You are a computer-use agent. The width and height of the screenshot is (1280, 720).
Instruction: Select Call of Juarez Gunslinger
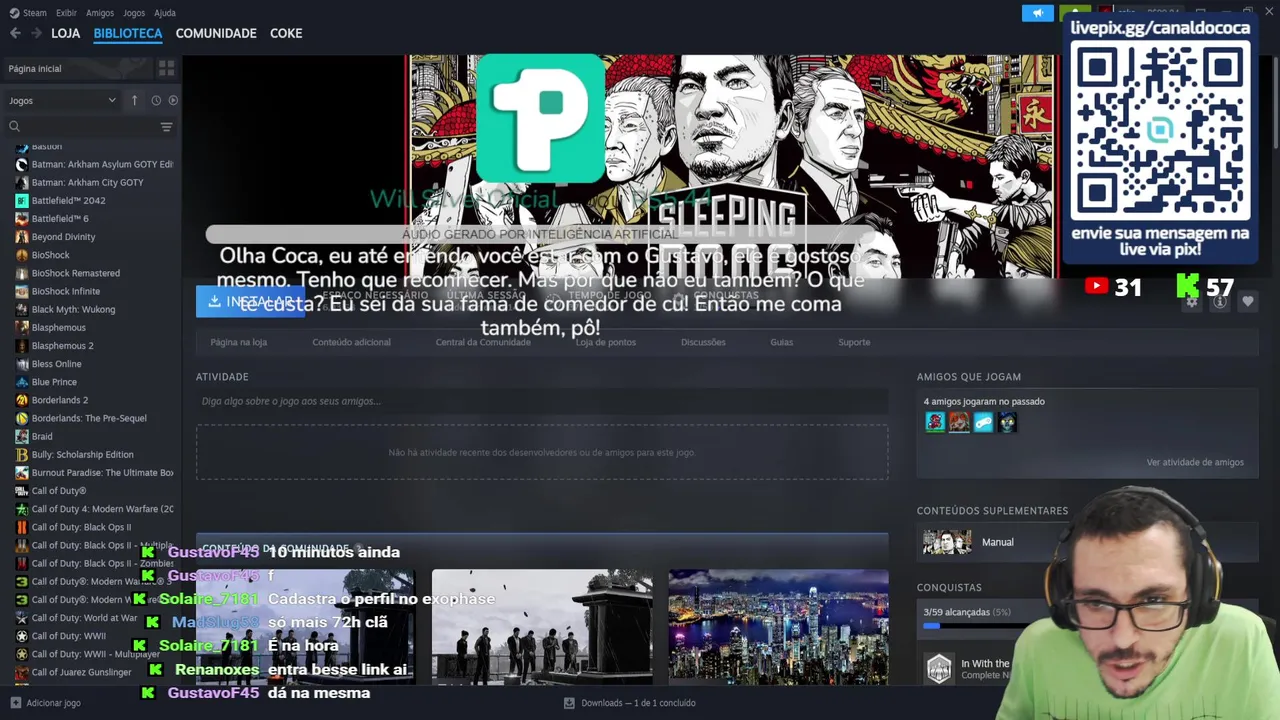[x=81, y=672]
